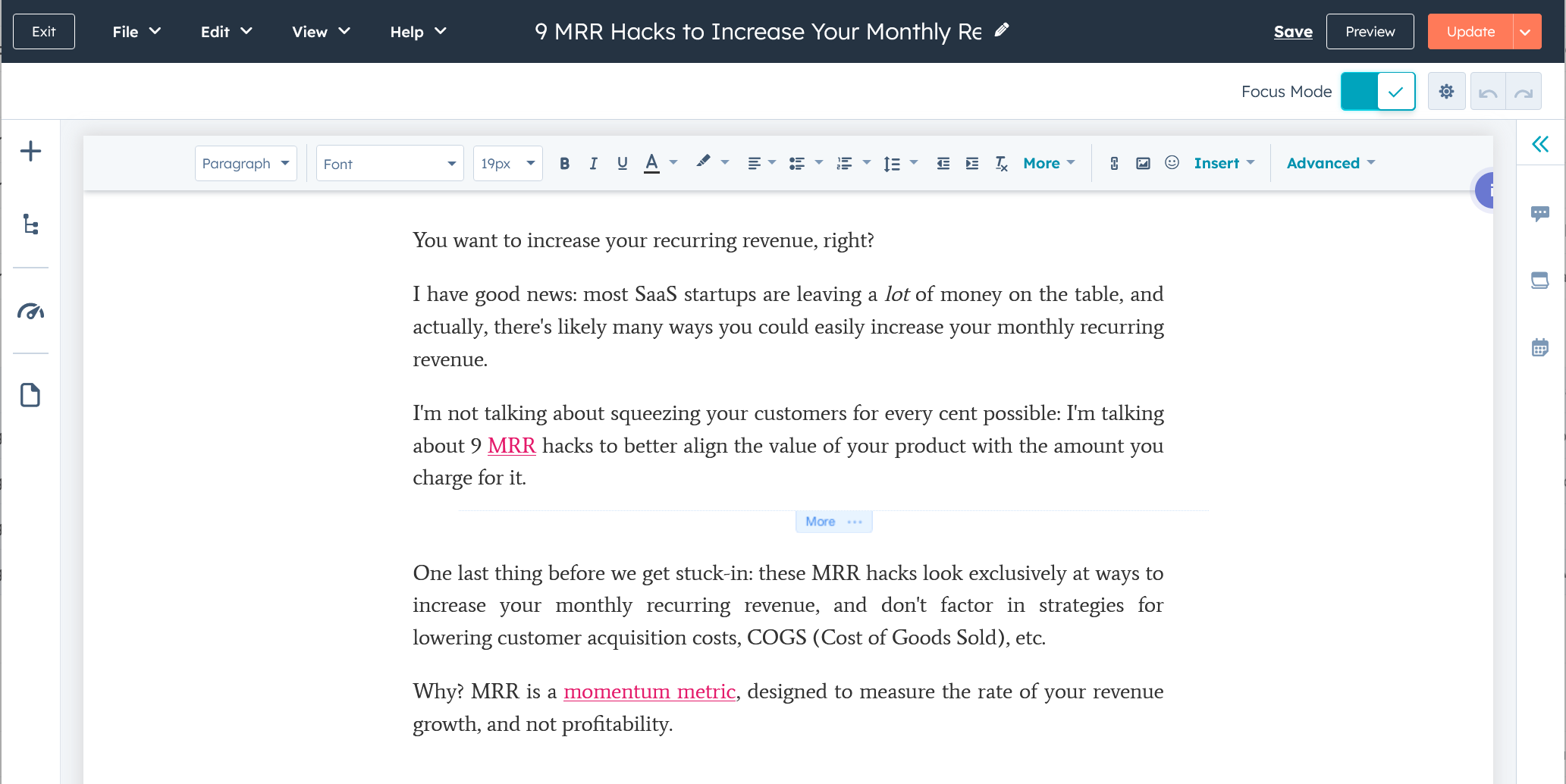Screen dimensions: 1566x784
Task: Click the undo arrow
Action: (1488, 93)
